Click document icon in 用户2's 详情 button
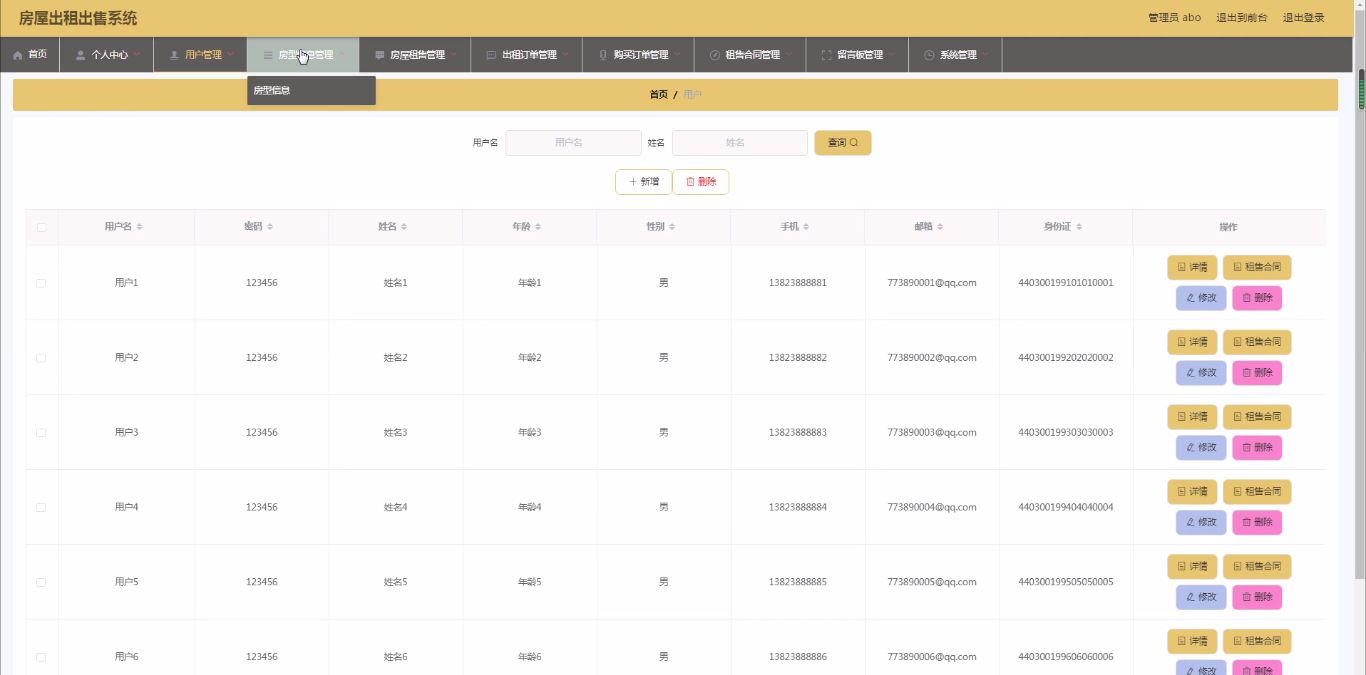 [x=1181, y=342]
